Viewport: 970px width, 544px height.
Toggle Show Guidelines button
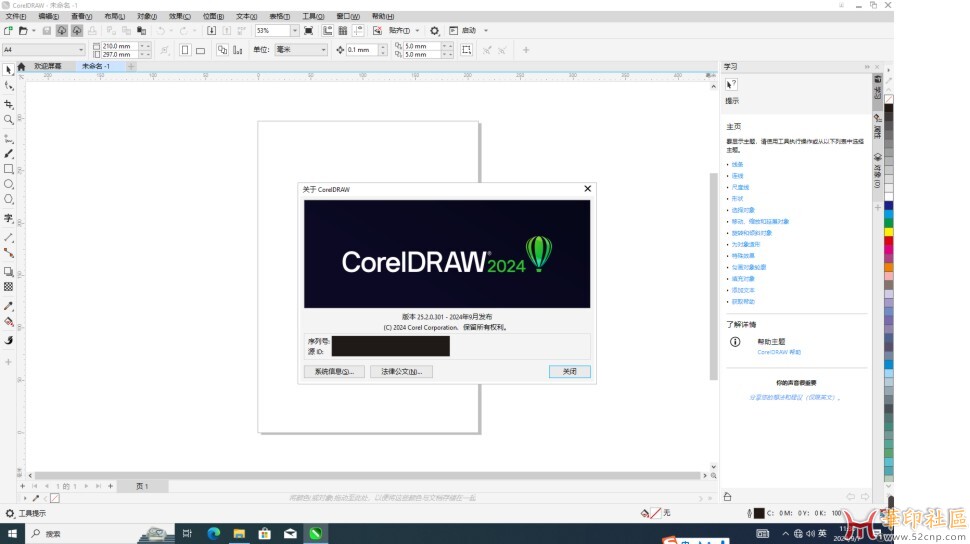click(x=358, y=30)
